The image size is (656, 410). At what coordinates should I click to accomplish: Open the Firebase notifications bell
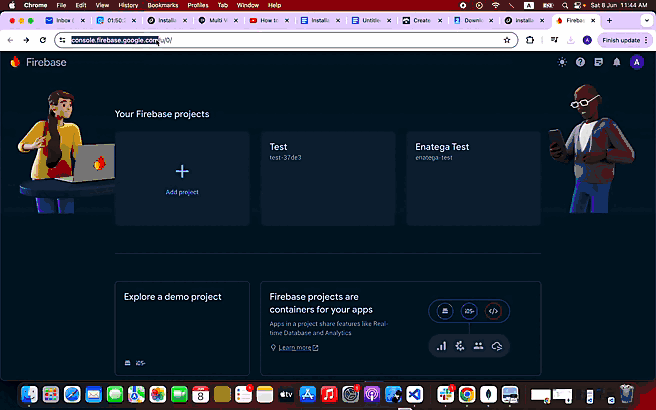(617, 62)
